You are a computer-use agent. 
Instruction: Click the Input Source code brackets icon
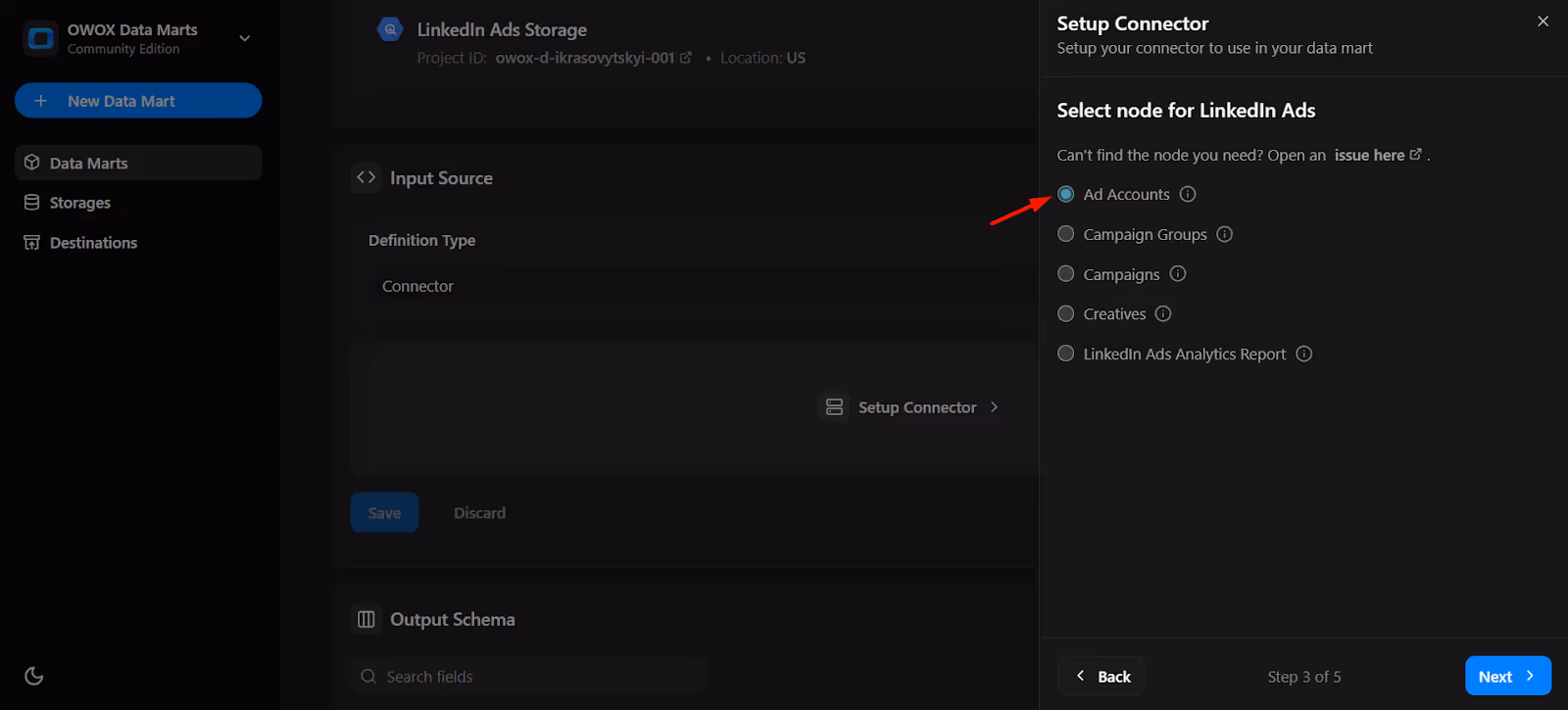coord(367,177)
